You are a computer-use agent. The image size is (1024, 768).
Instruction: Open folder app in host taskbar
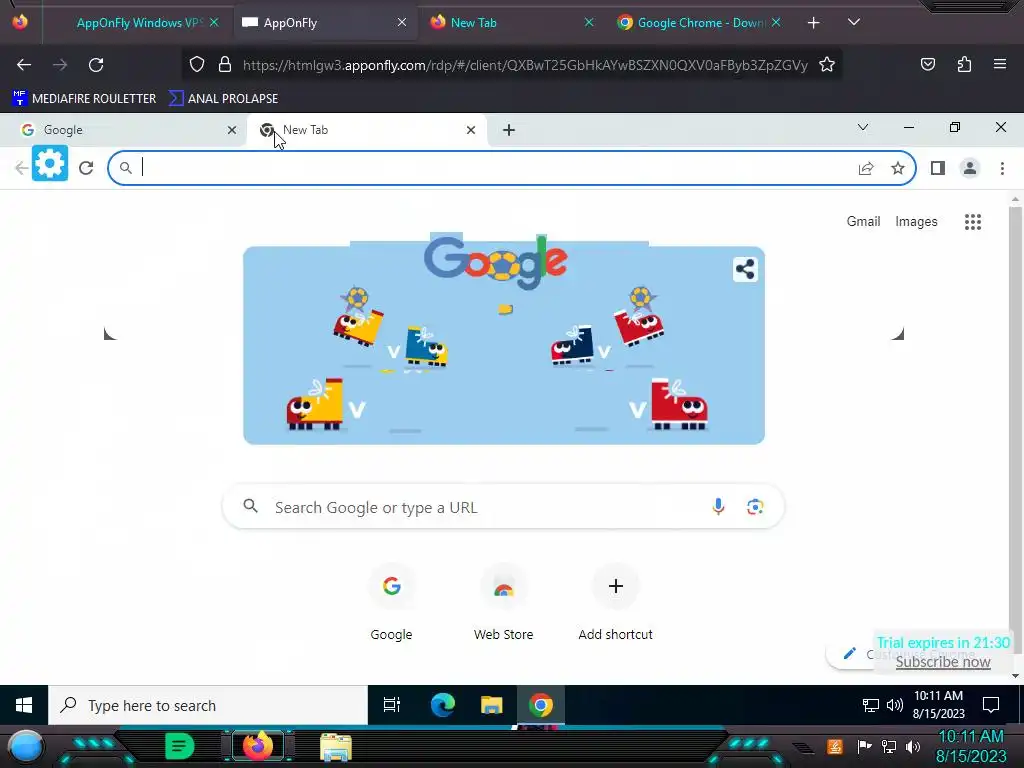pyautogui.click(x=336, y=746)
